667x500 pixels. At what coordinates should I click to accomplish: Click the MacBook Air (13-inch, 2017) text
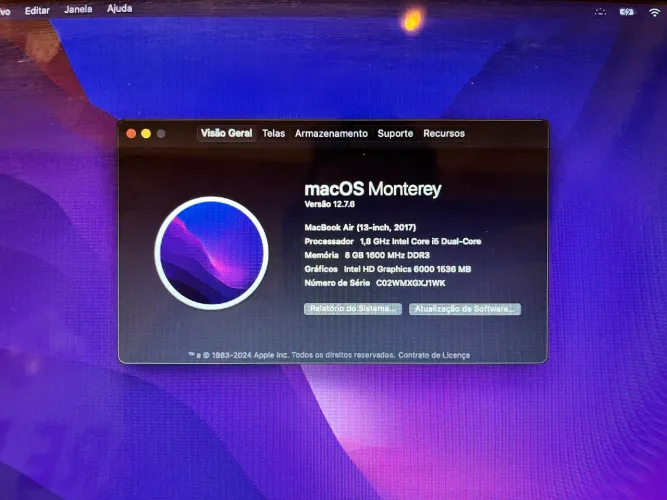(360, 227)
